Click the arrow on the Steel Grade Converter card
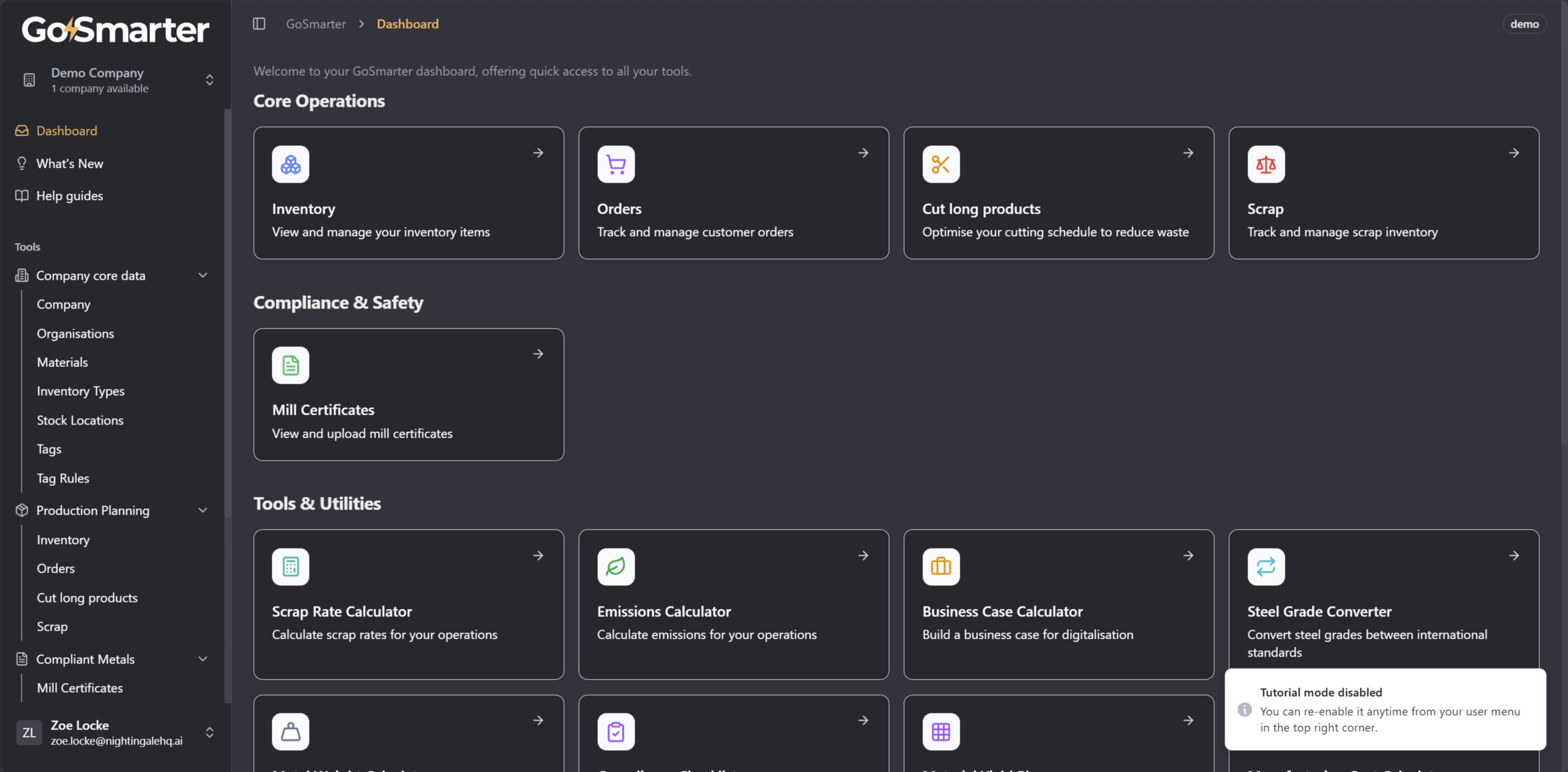 (x=1514, y=555)
